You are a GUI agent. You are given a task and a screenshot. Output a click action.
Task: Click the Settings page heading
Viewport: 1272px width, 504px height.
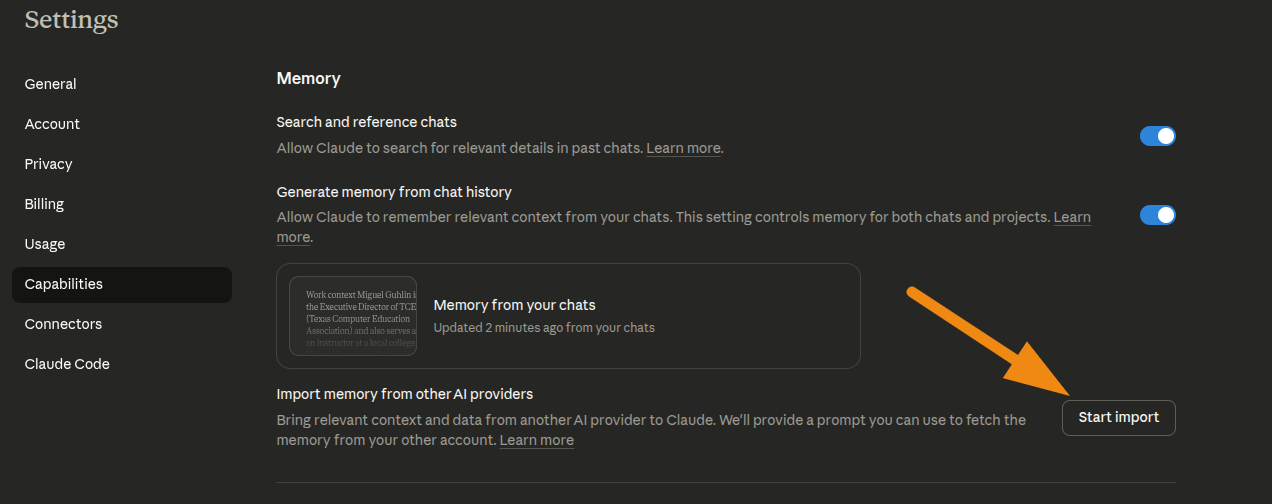(x=71, y=20)
